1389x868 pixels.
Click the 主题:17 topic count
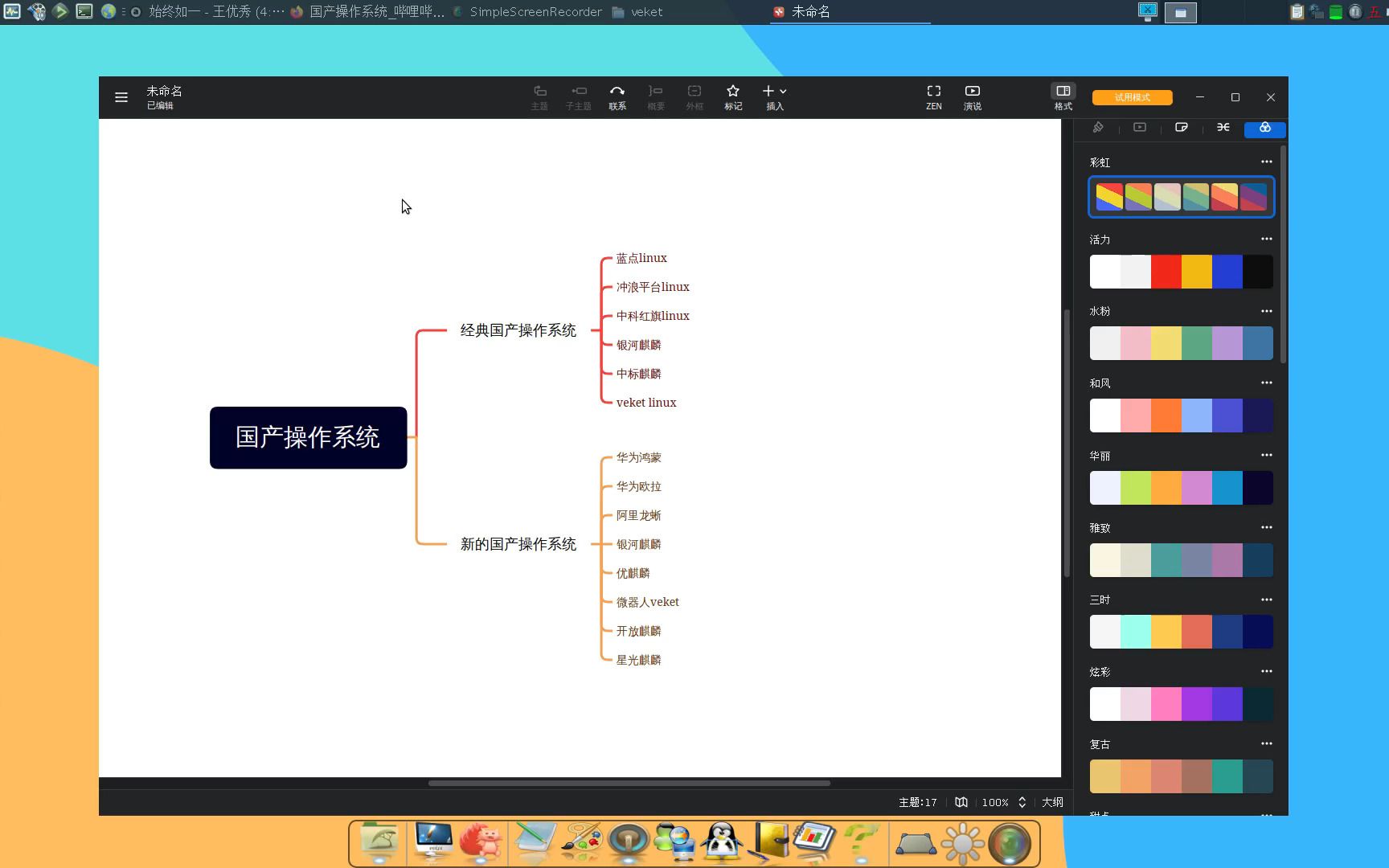[x=918, y=802]
